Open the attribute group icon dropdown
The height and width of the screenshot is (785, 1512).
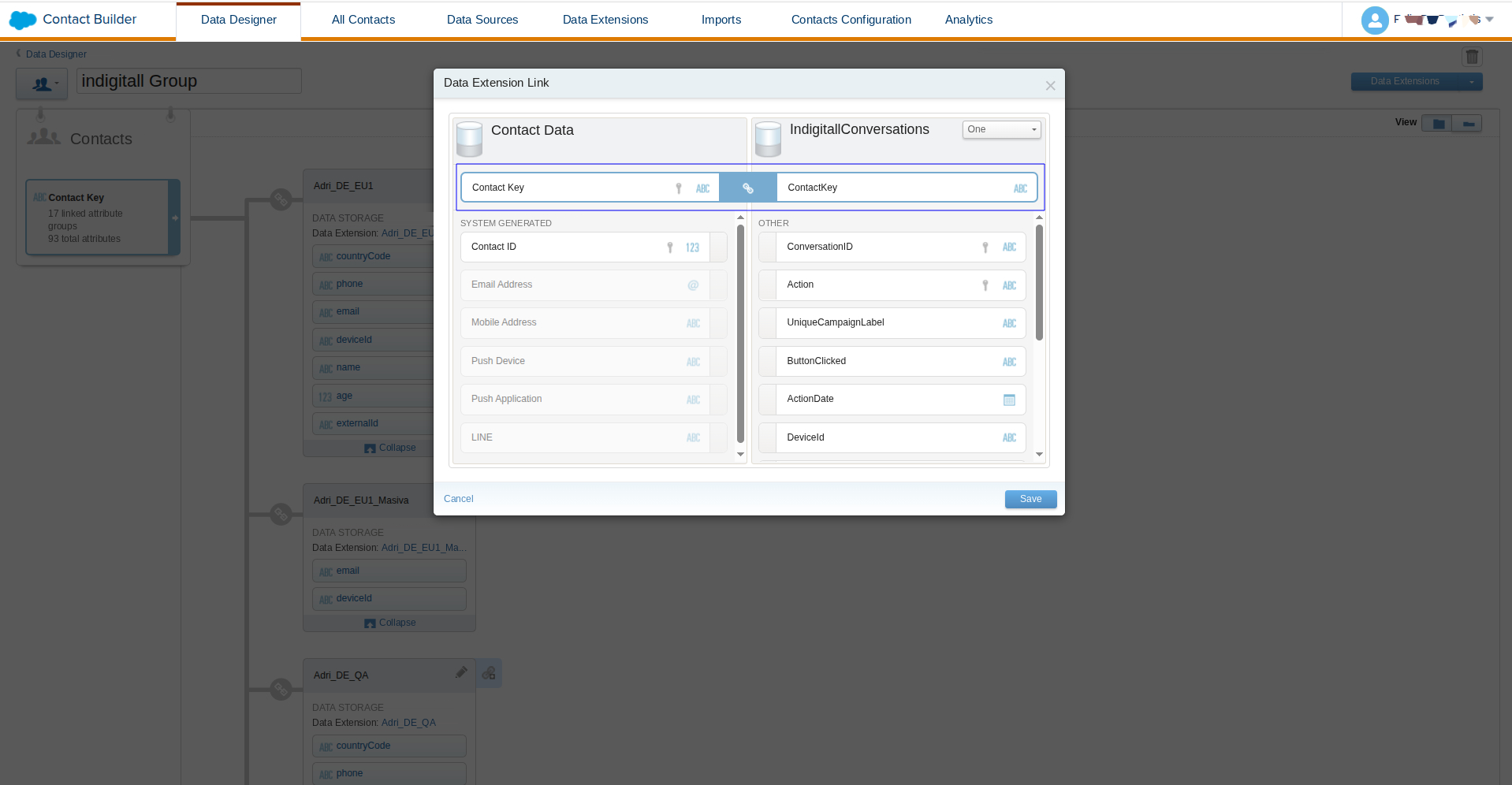click(42, 84)
